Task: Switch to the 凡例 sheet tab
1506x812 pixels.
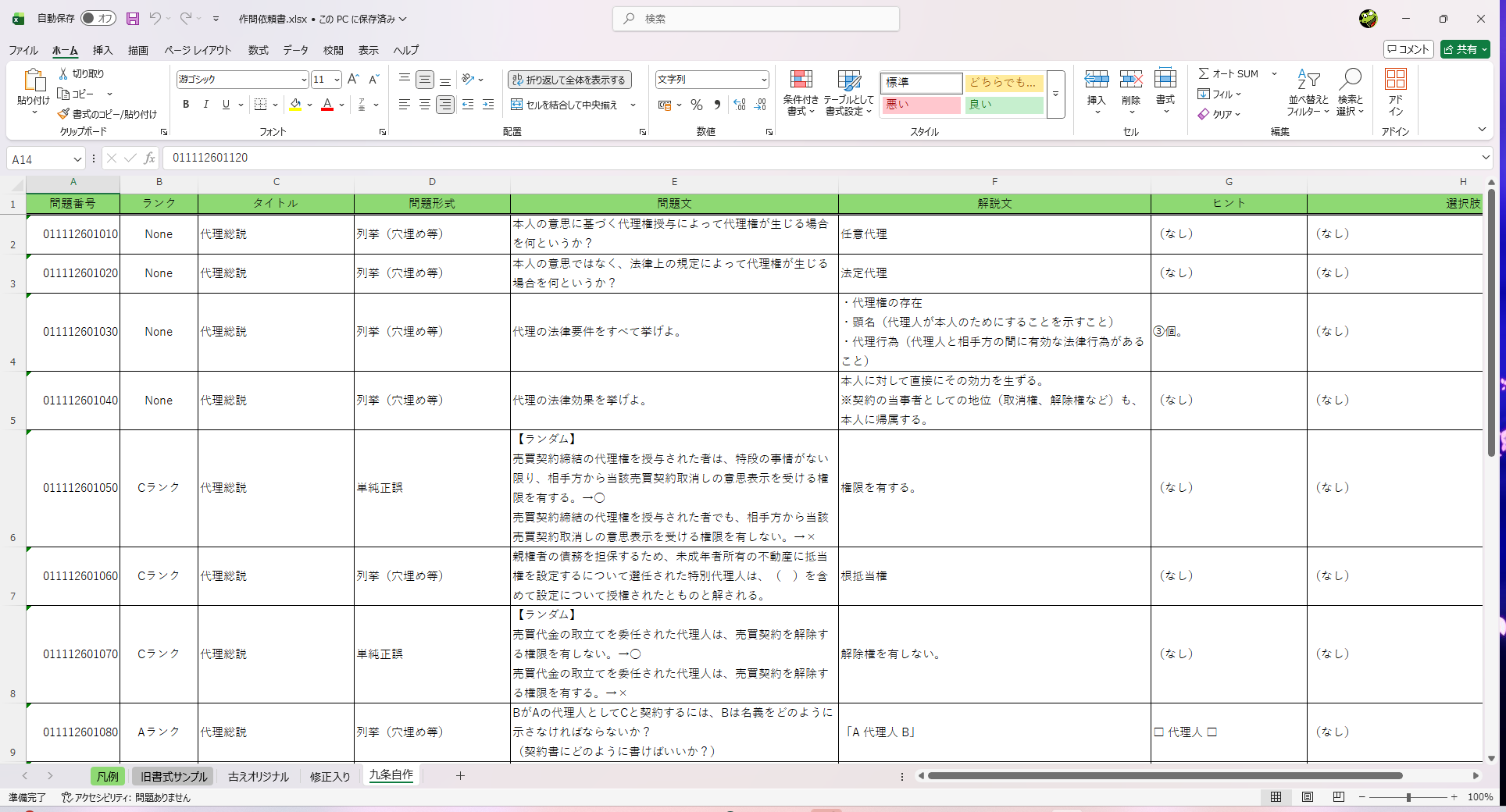Action: click(108, 776)
